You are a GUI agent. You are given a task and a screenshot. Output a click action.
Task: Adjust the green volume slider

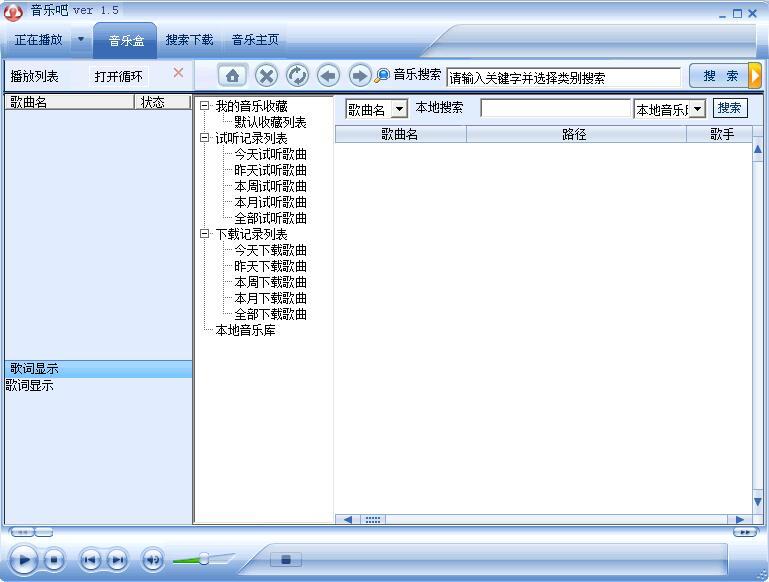[x=203, y=558]
